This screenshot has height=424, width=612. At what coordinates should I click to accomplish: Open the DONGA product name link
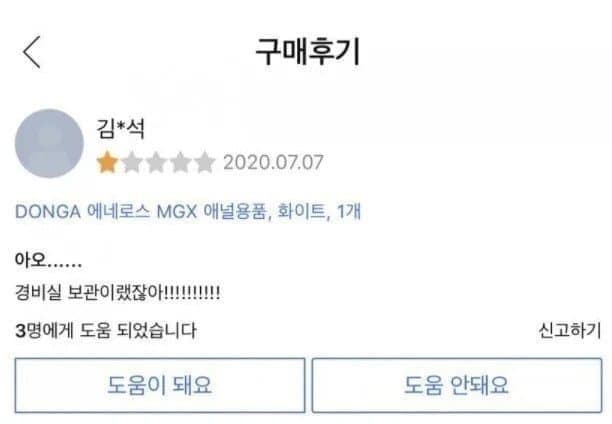click(x=188, y=212)
